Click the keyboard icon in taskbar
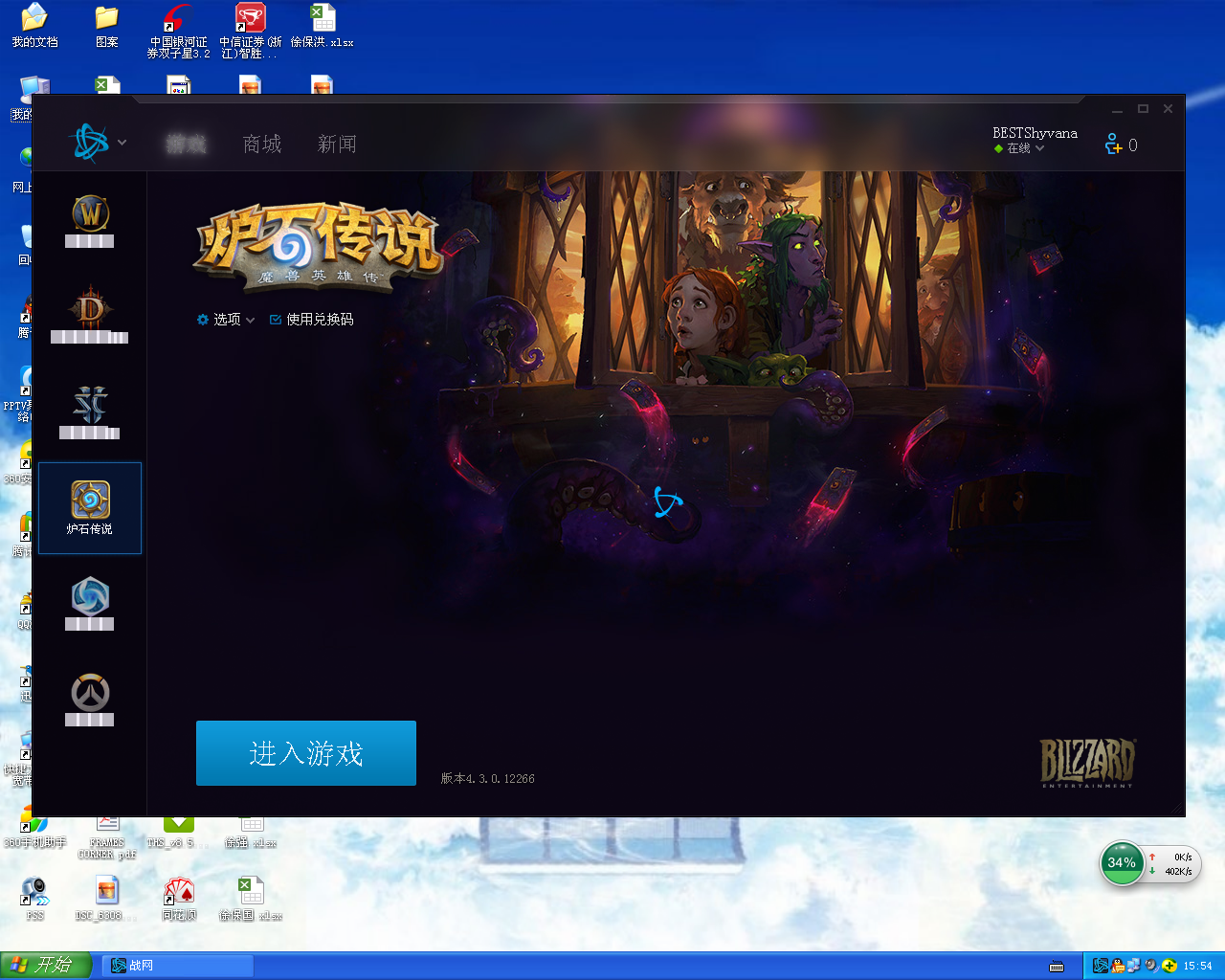Screen dimensions: 1225x980 [1057, 967]
